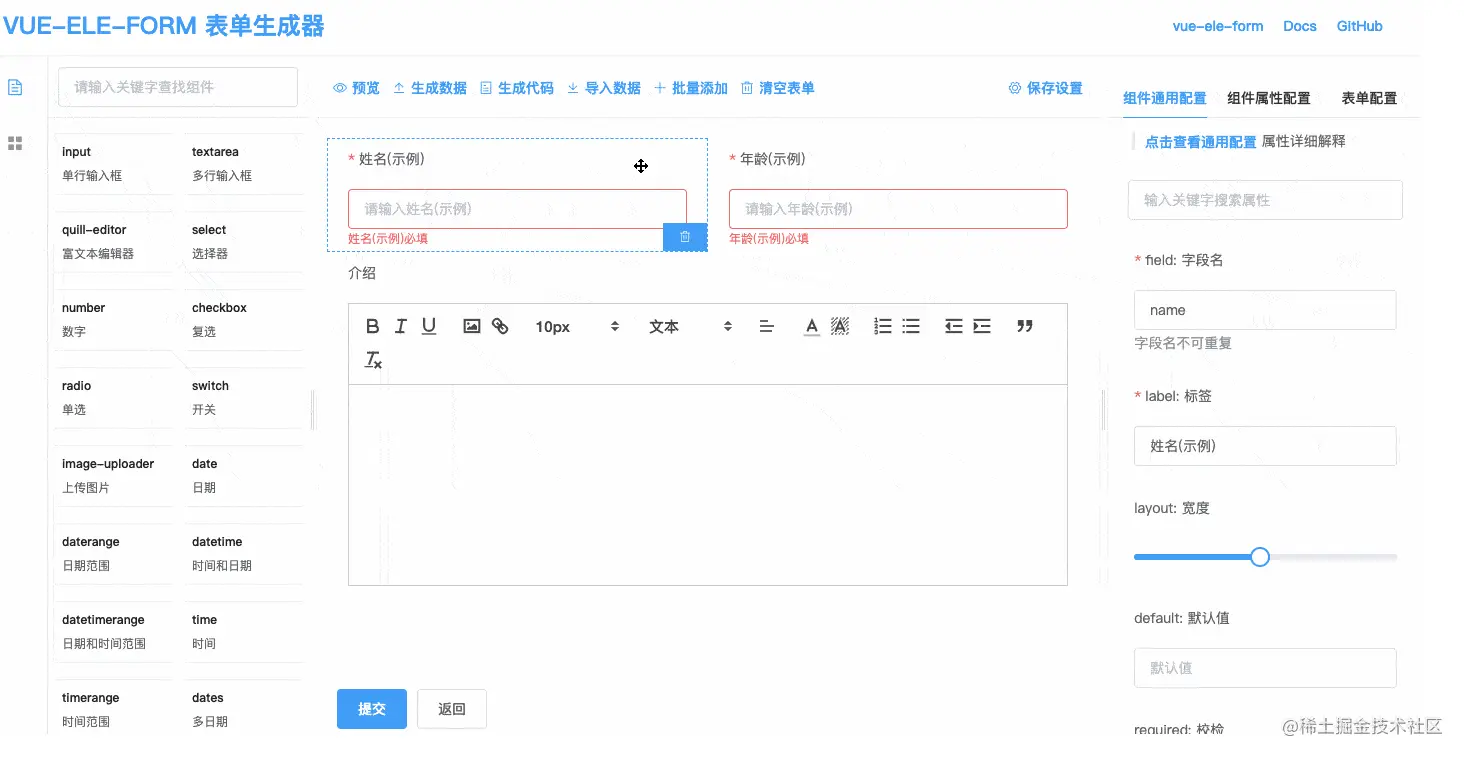
Task: Select the date 日期 component
Action: coord(243,476)
